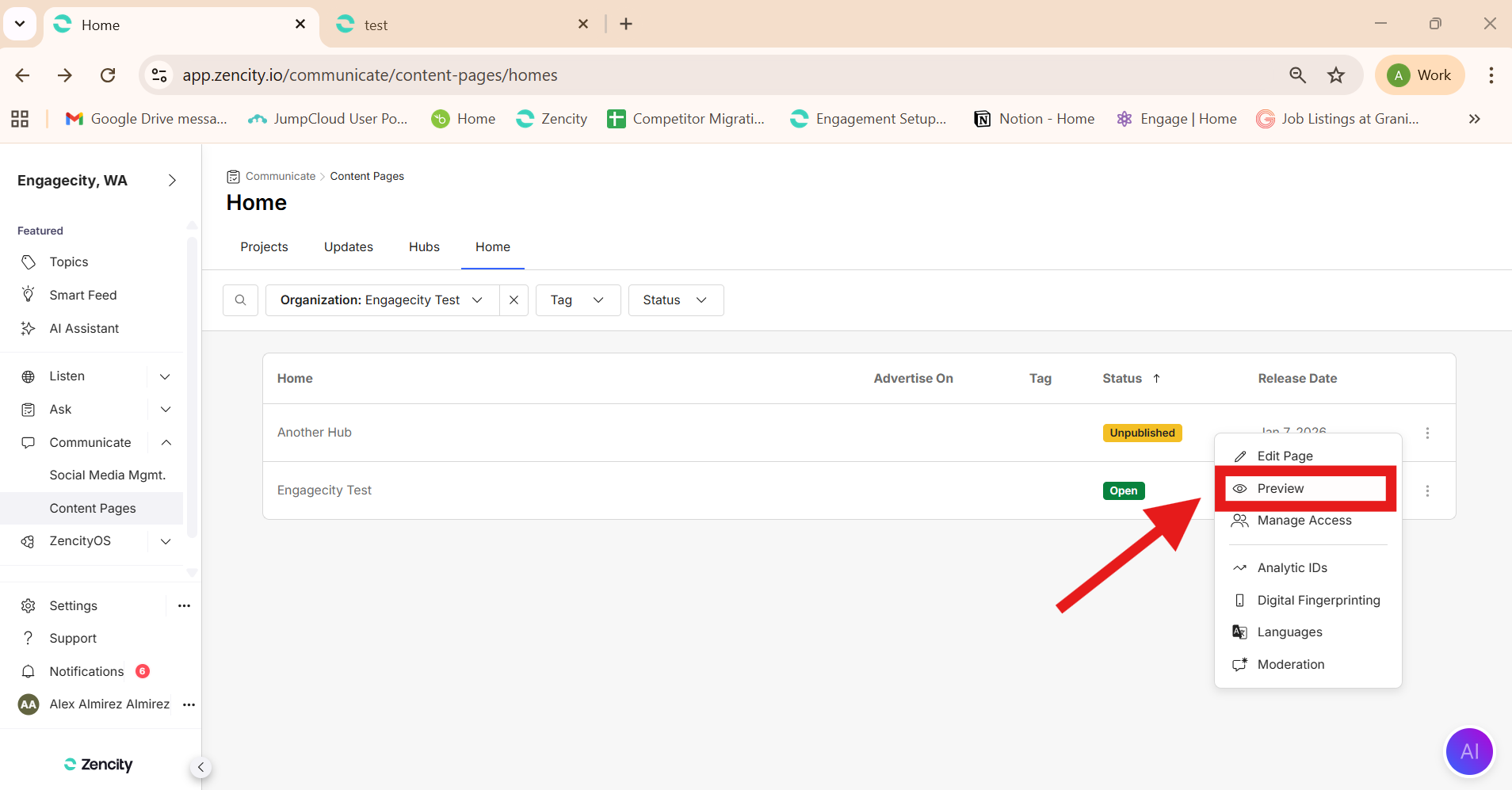Clear the Organization filter with X
The height and width of the screenshot is (790, 1512).
coord(514,300)
